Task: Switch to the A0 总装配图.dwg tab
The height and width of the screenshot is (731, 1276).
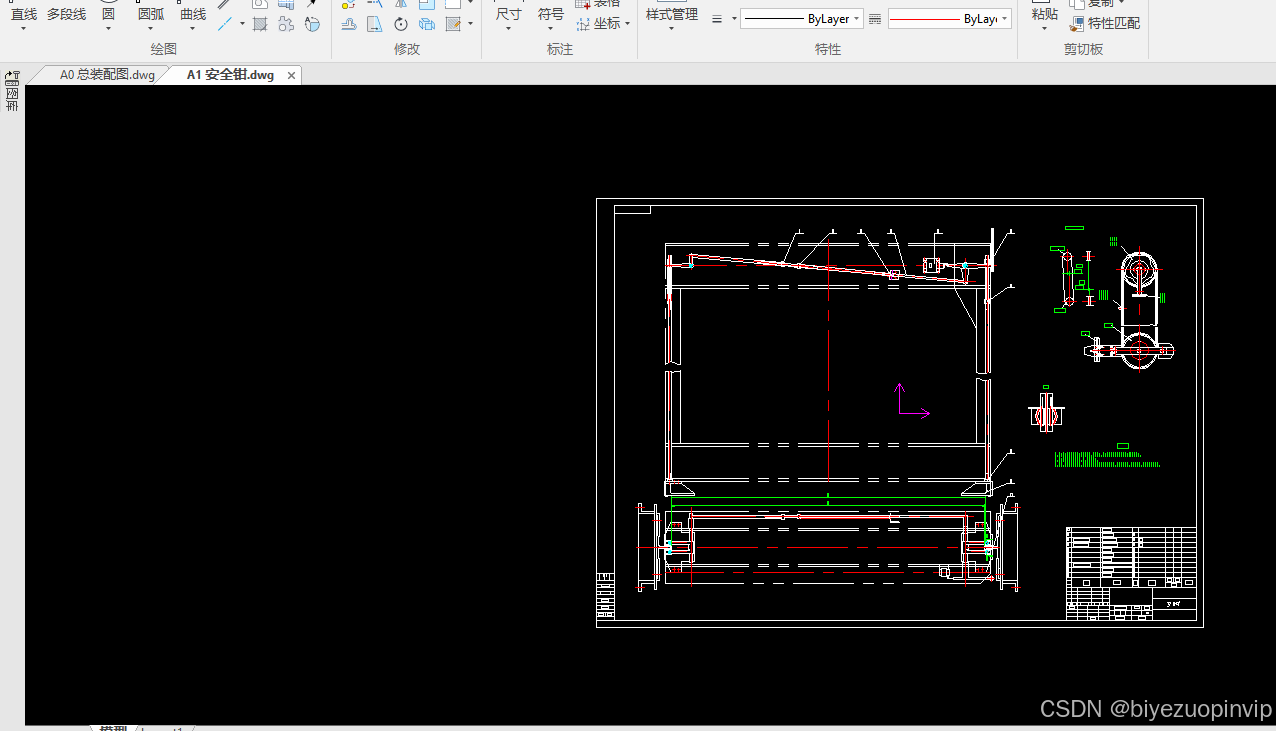Action: pyautogui.click(x=107, y=75)
